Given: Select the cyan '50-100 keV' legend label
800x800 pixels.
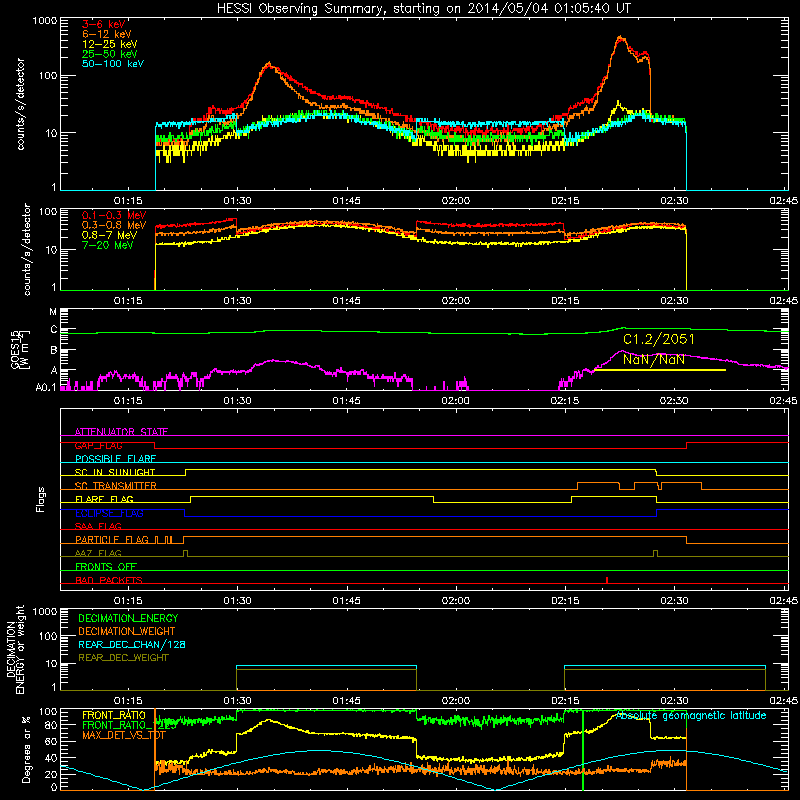Looking at the screenshot, I should click(113, 64).
